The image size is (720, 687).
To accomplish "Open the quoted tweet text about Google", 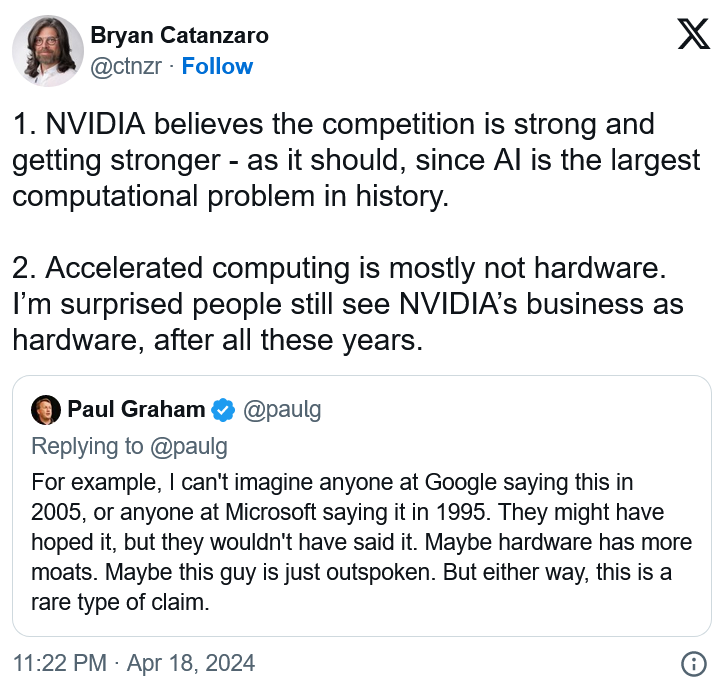I will 361,542.
